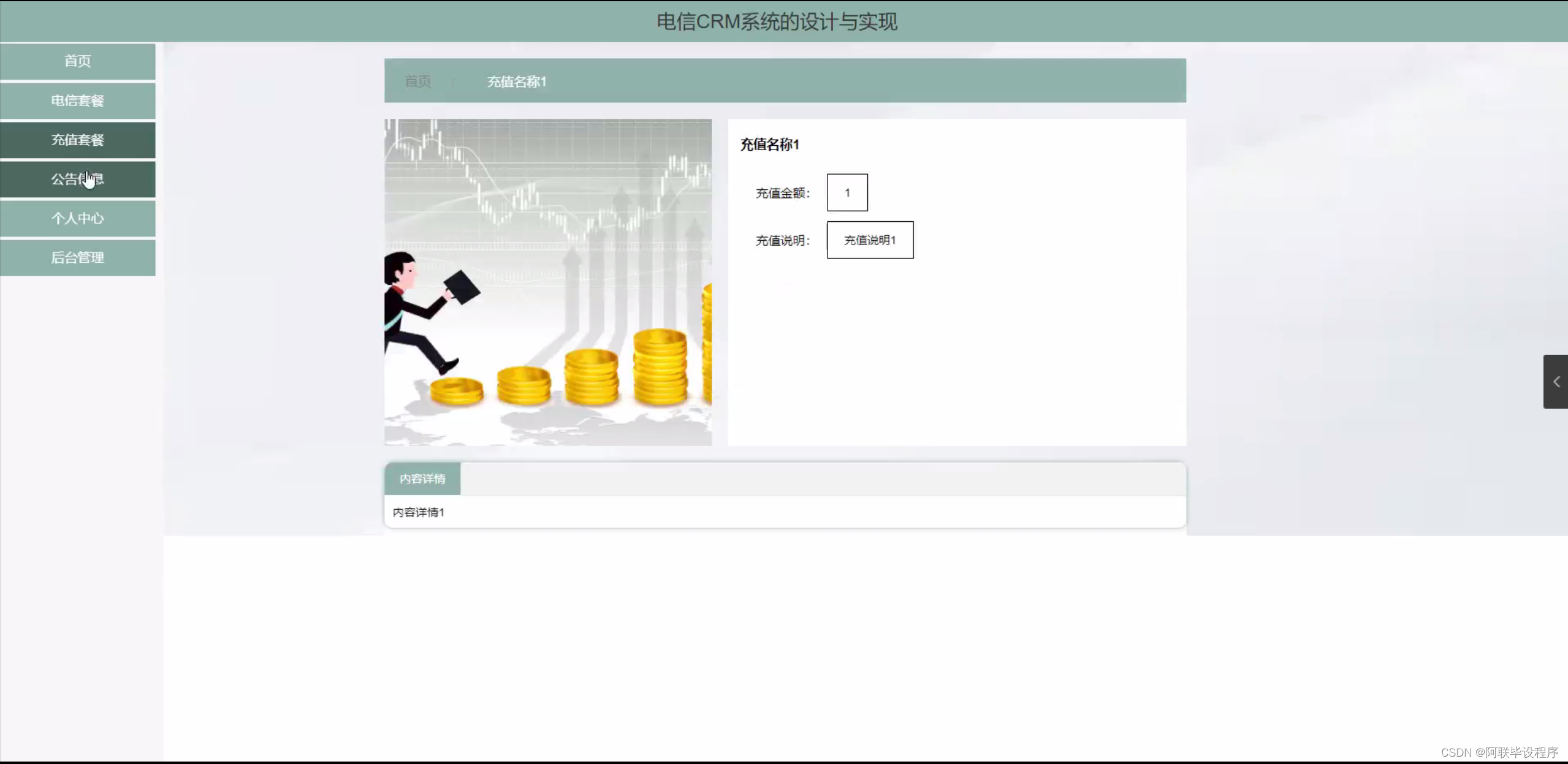
Task: Click the 电信CRM系统的设计与实现 header title
Action: click(777, 22)
